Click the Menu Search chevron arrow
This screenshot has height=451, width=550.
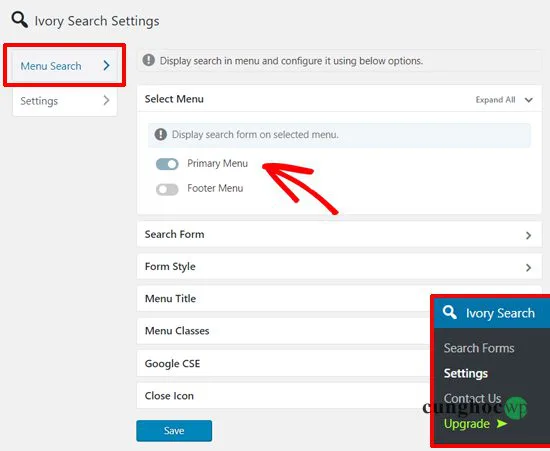(107, 65)
